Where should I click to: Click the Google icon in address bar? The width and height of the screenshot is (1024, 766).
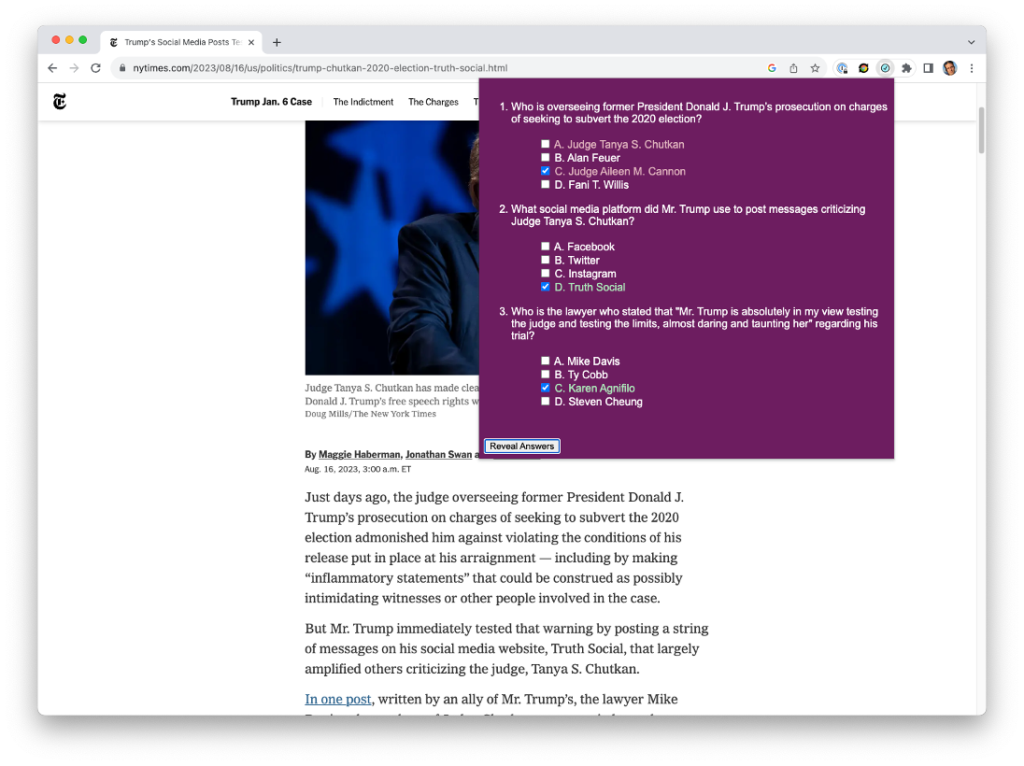pos(771,68)
